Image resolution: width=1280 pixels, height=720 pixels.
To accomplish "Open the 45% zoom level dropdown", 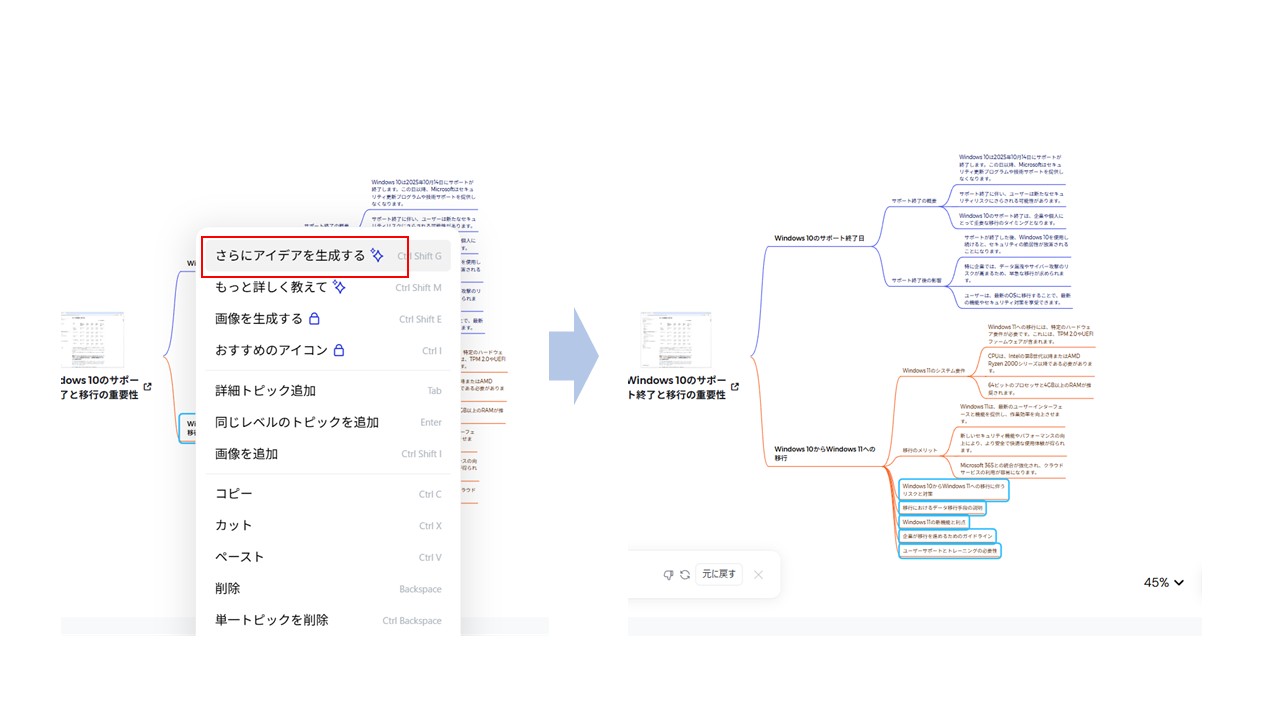I will [x=1164, y=582].
